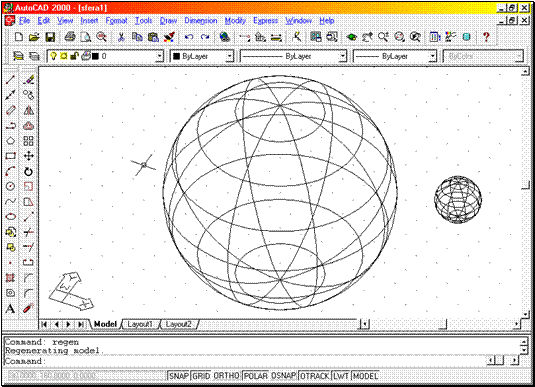Click the red question mark Help icon
Image resolution: width=535 pixels, height=387 pixels.
pyautogui.click(x=486, y=37)
